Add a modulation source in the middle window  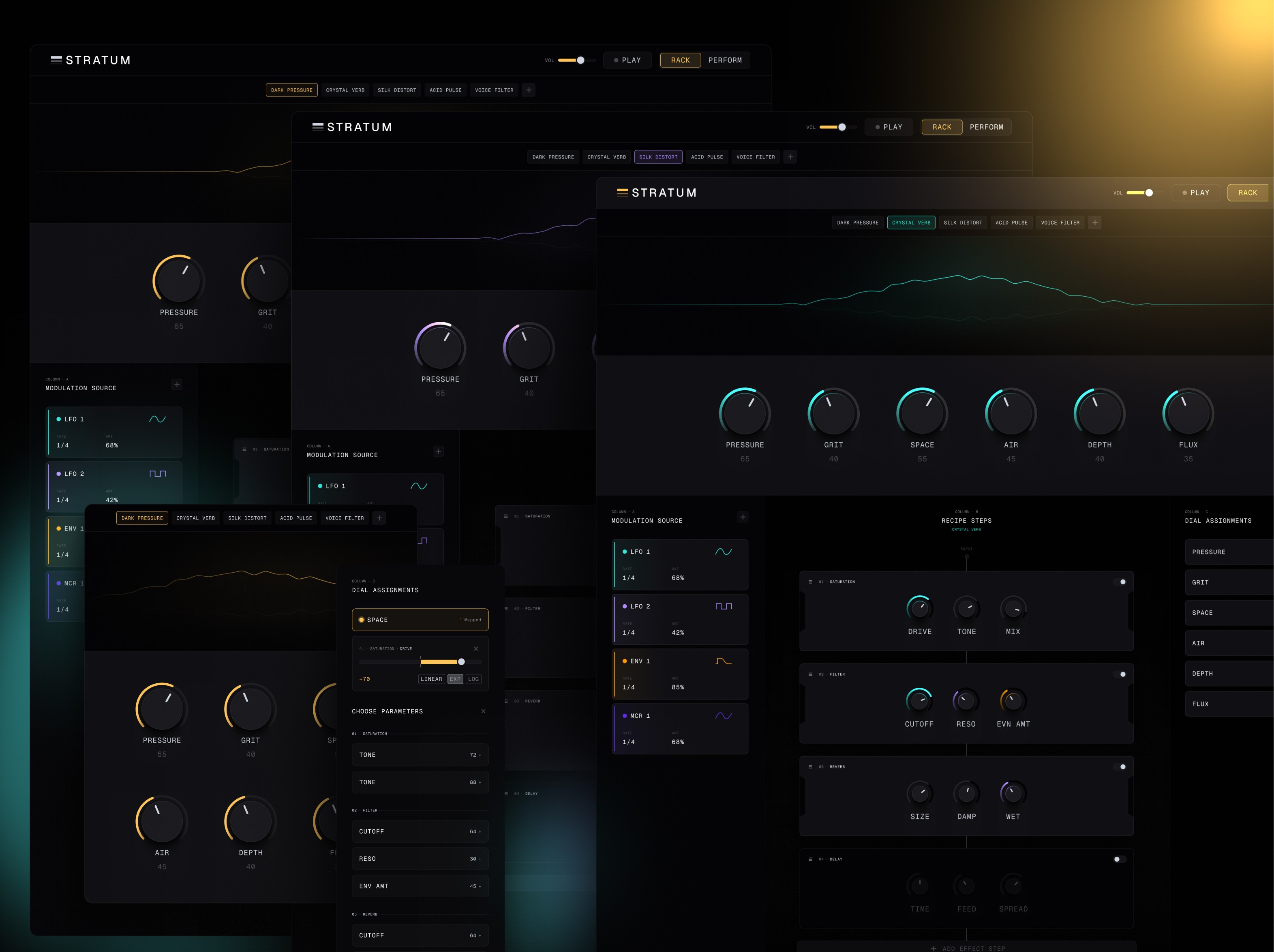click(x=438, y=451)
